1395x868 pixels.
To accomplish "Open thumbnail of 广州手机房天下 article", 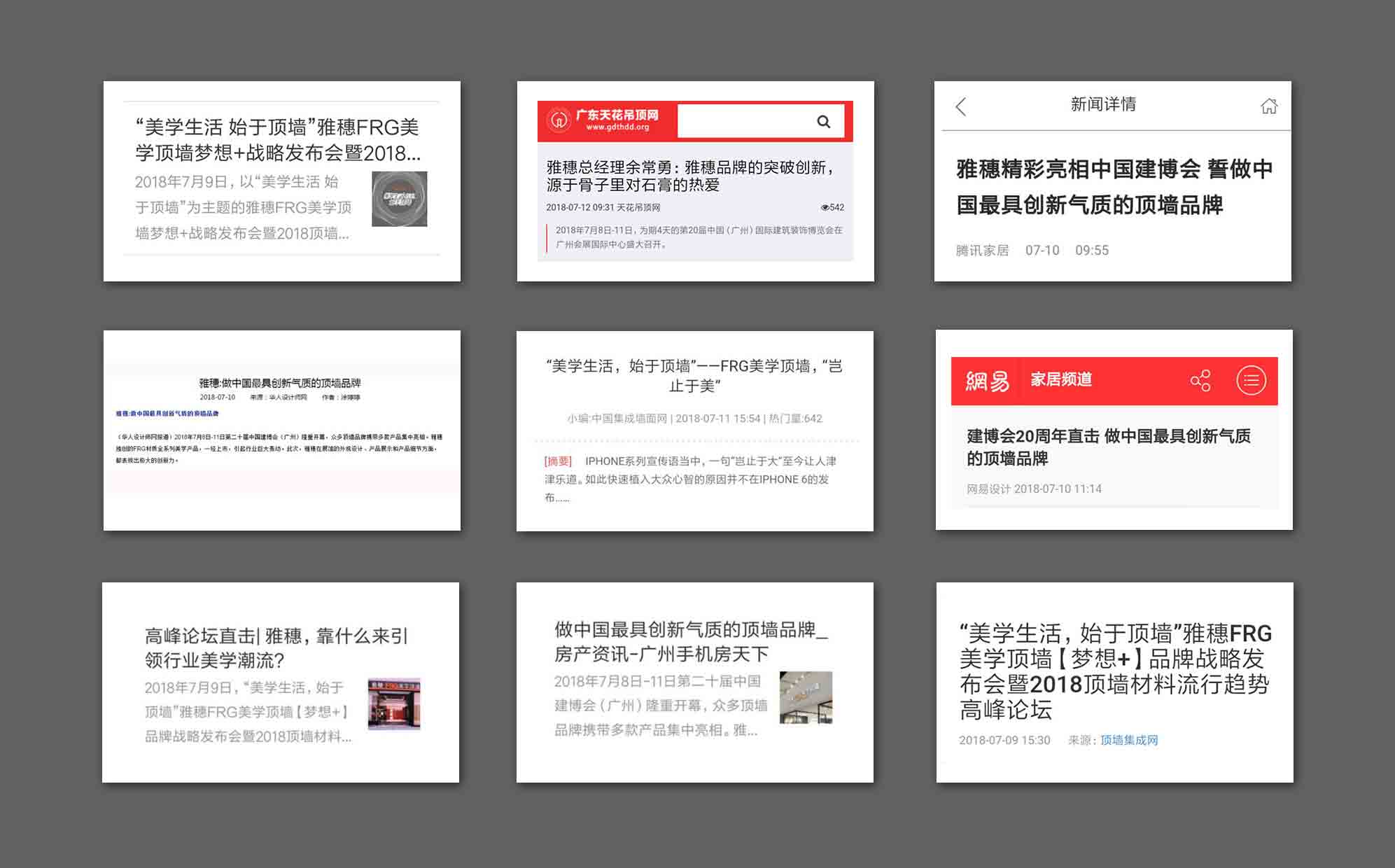I will coord(806,697).
